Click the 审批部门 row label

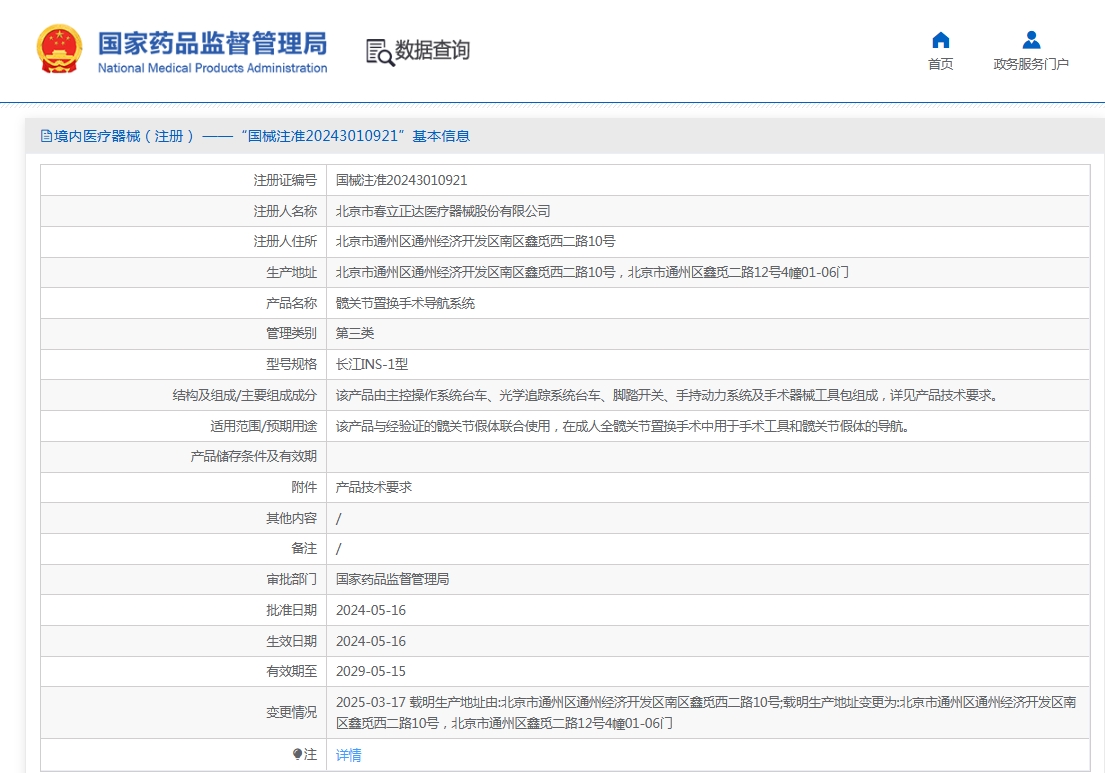click(291, 579)
